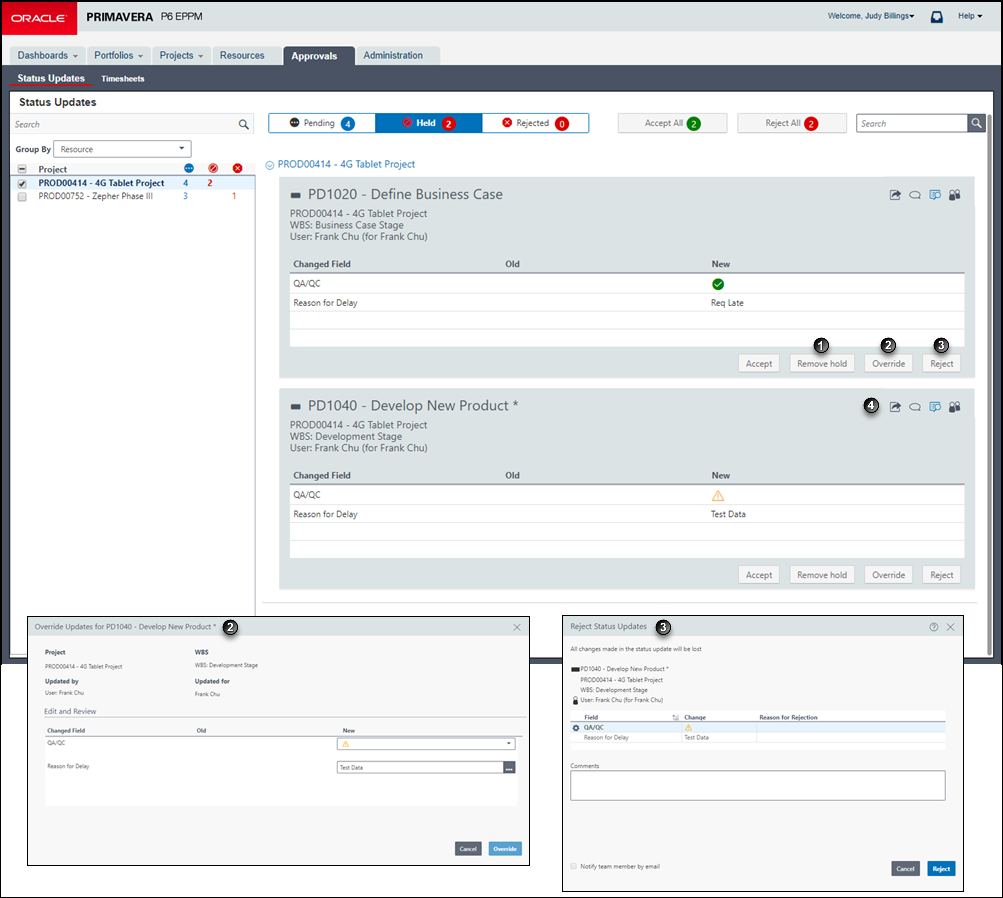Enable Notify team member by email checkbox
Viewport: 1003px width, 898px height.
[x=574, y=866]
